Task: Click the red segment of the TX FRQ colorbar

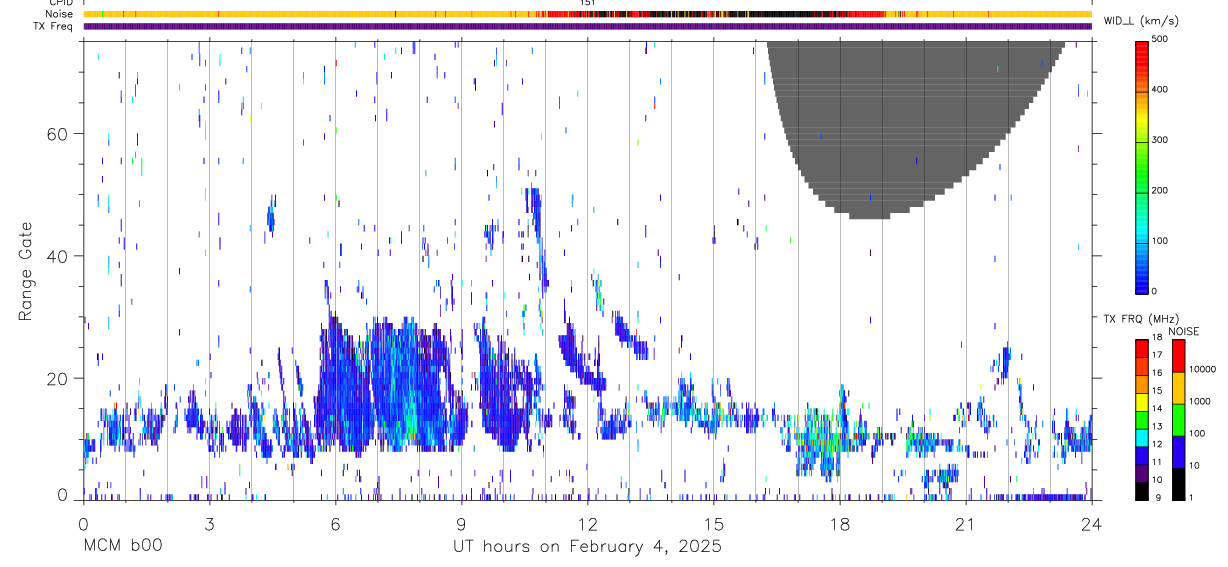Action: pyautogui.click(x=1141, y=349)
